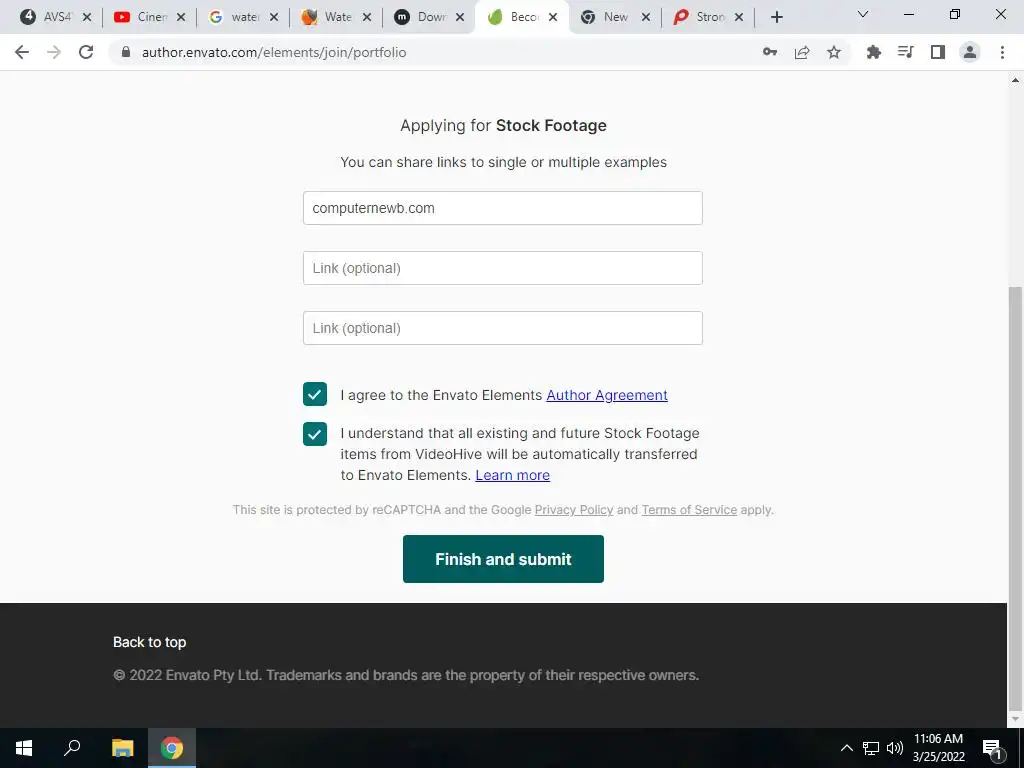The image size is (1024, 768).
Task: Uncheck the Author Agreement checkbox
Action: tap(315, 394)
